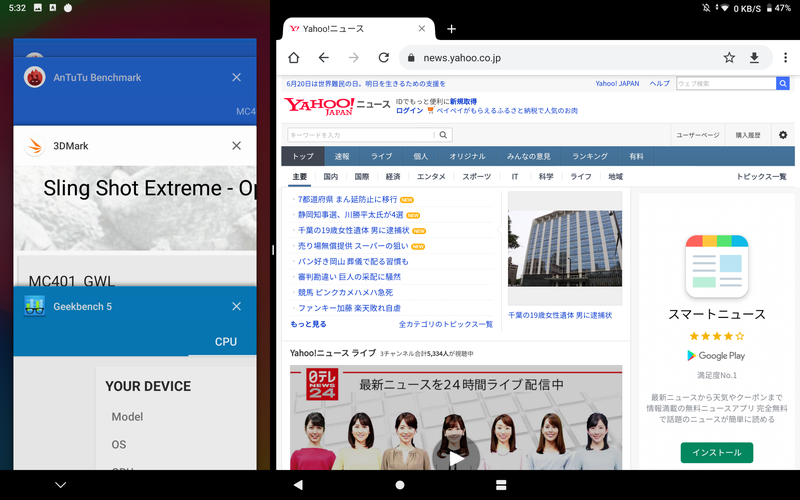The image size is (800, 500).
Task: Reload the Yahoo news page
Action: pyautogui.click(x=384, y=58)
